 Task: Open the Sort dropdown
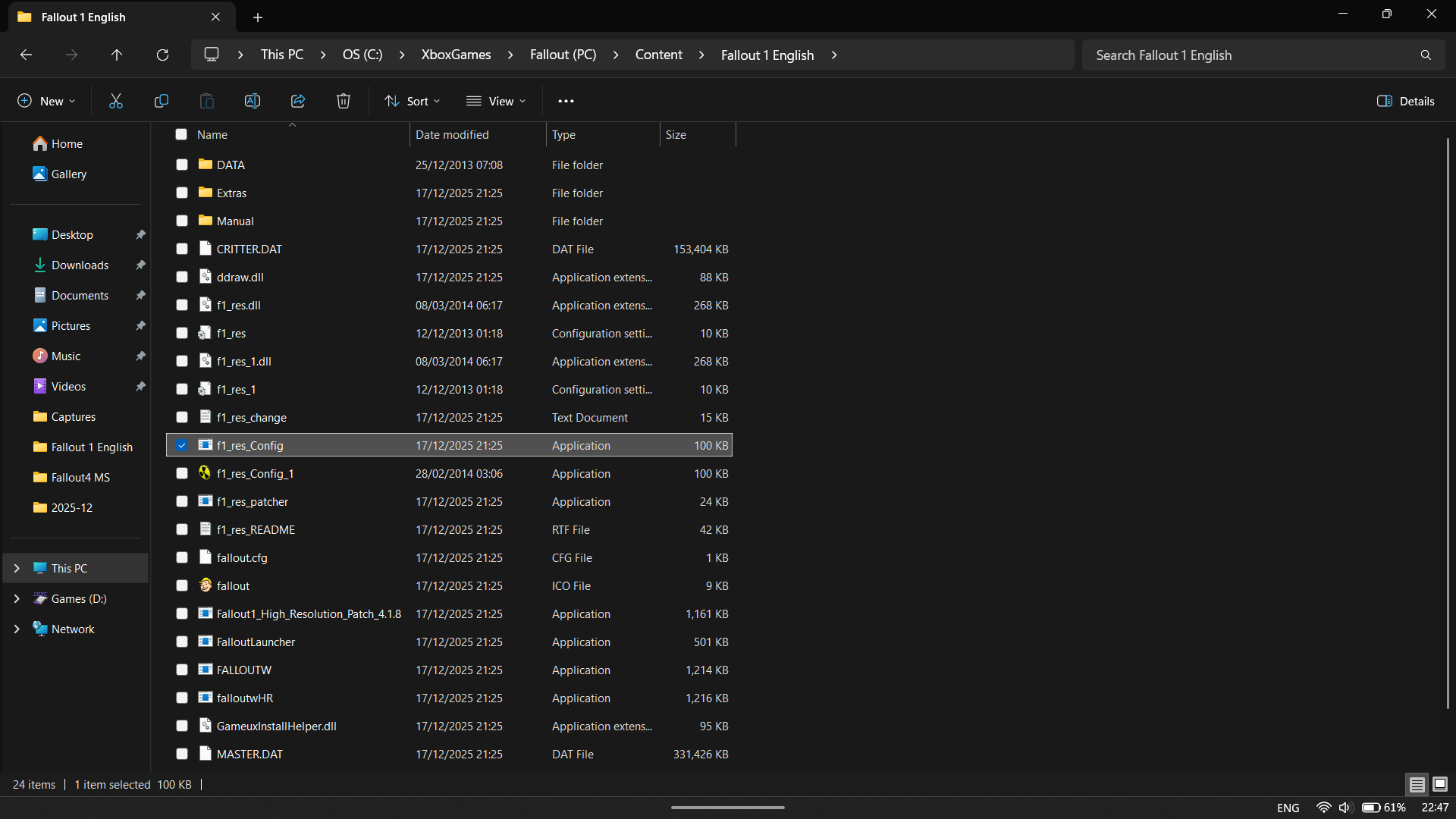(x=412, y=100)
